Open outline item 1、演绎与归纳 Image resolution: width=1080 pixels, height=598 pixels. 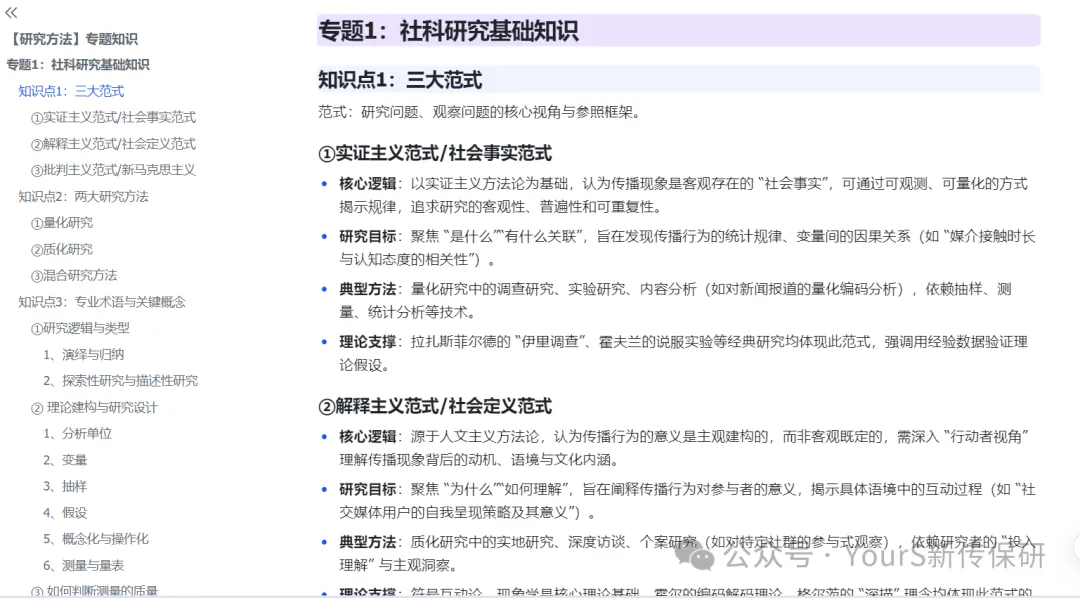pyautogui.click(x=83, y=354)
